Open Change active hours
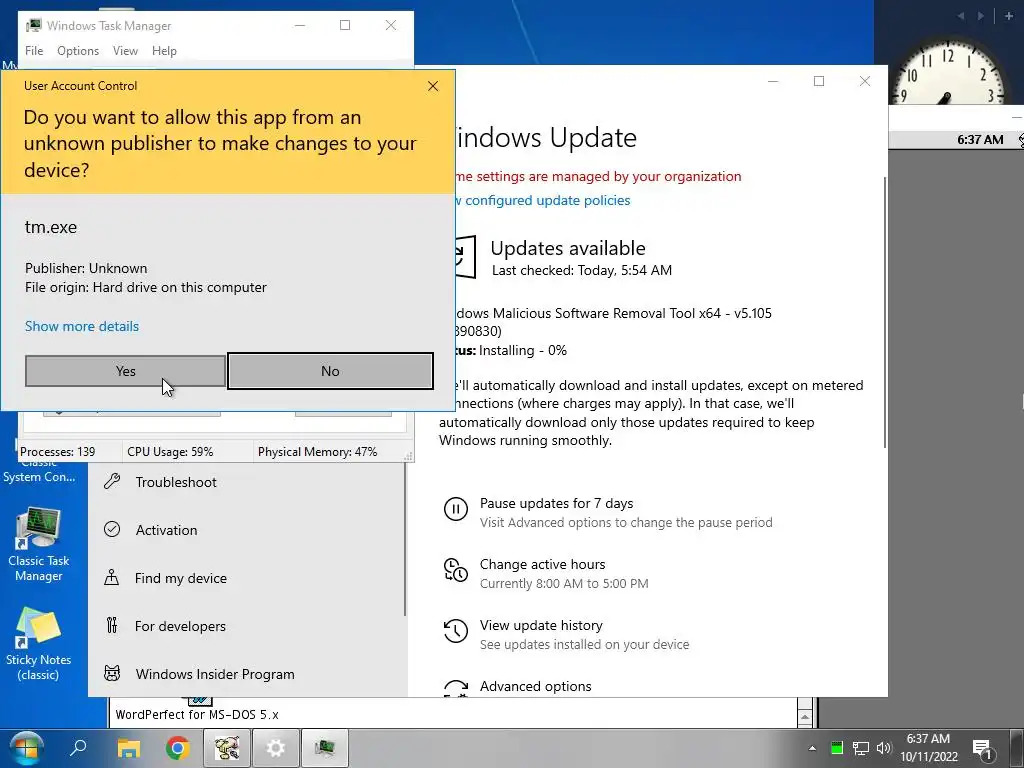Viewport: 1024px width, 768px height. coord(542,564)
